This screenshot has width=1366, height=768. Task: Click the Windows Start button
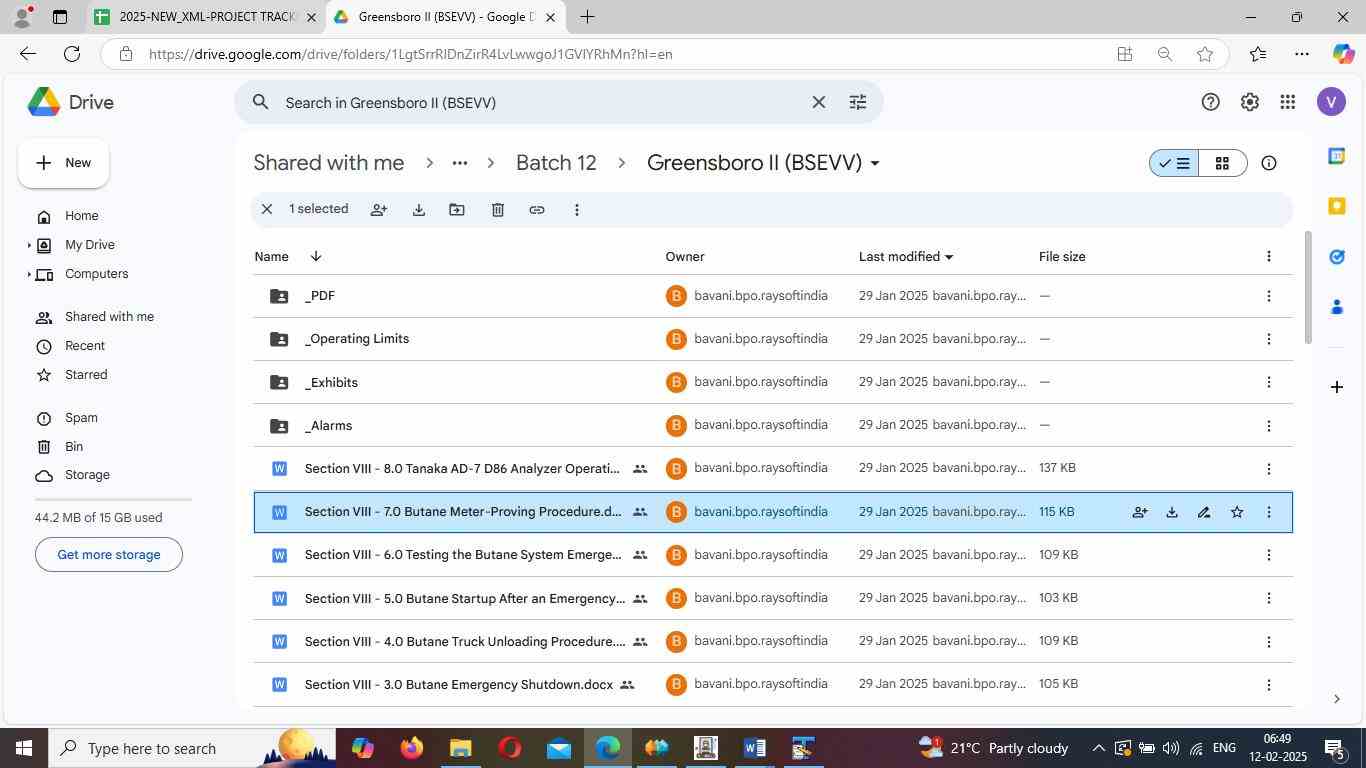click(x=24, y=748)
